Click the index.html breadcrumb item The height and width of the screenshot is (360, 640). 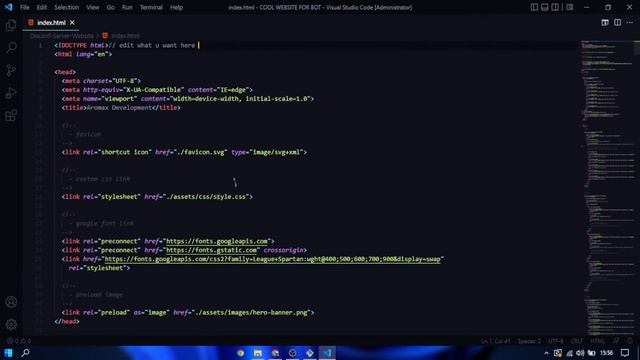pyautogui.click(x=125, y=36)
